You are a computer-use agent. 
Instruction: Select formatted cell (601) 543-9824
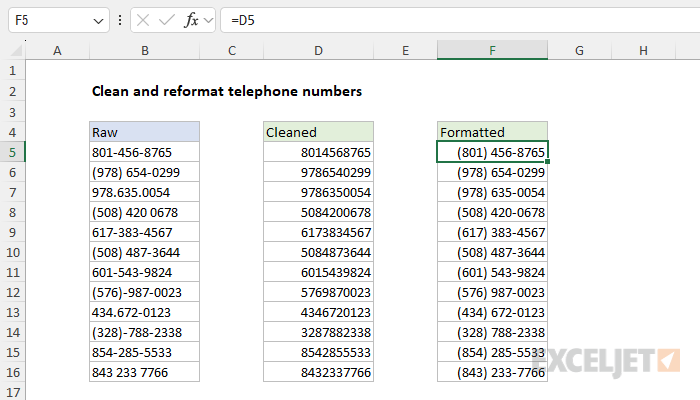click(492, 272)
